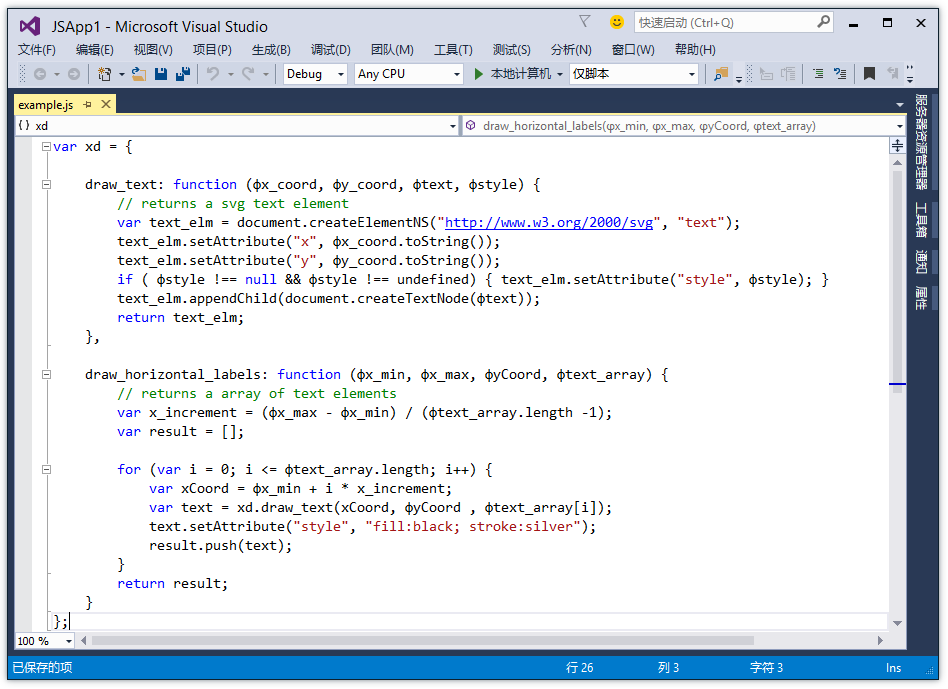Open the editor tab list dropdown arrow
Viewport: 948px width, 689px height.
pos(900,105)
